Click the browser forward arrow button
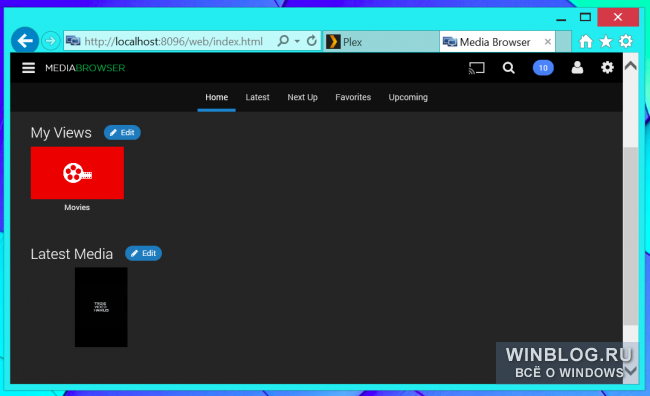The height and width of the screenshot is (396, 650). 51,41
